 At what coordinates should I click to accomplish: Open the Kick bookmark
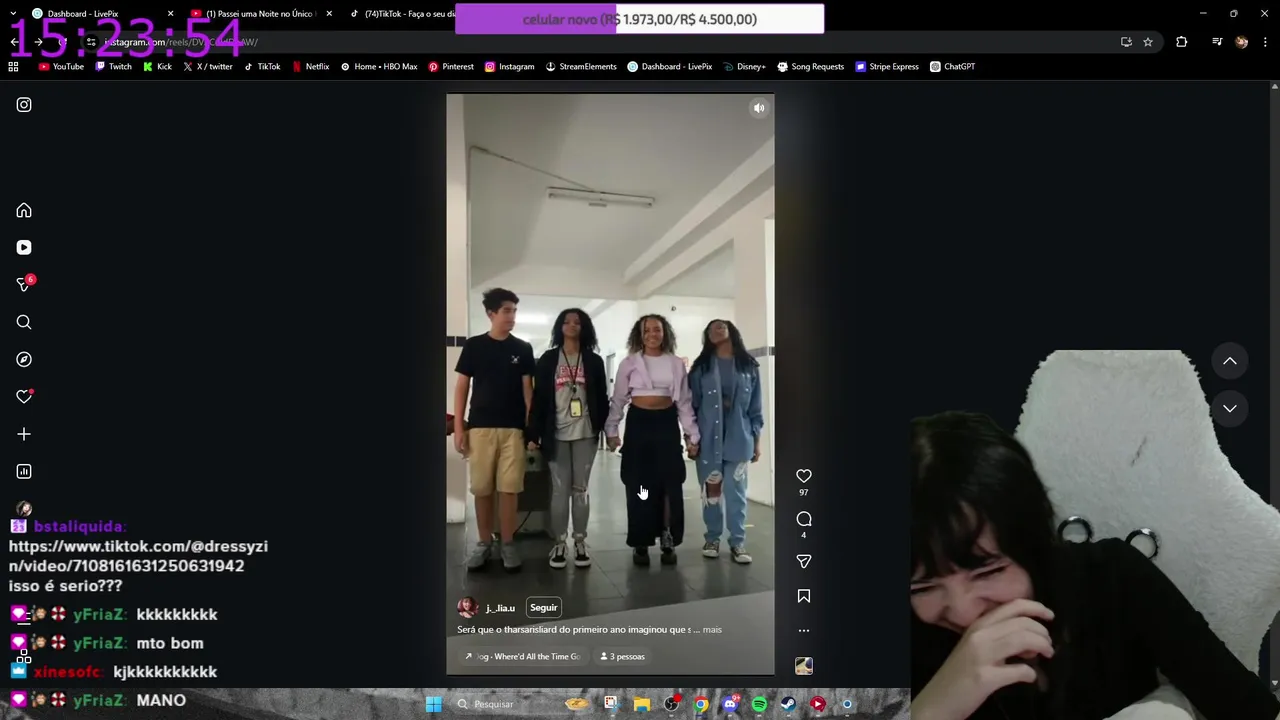pos(158,67)
